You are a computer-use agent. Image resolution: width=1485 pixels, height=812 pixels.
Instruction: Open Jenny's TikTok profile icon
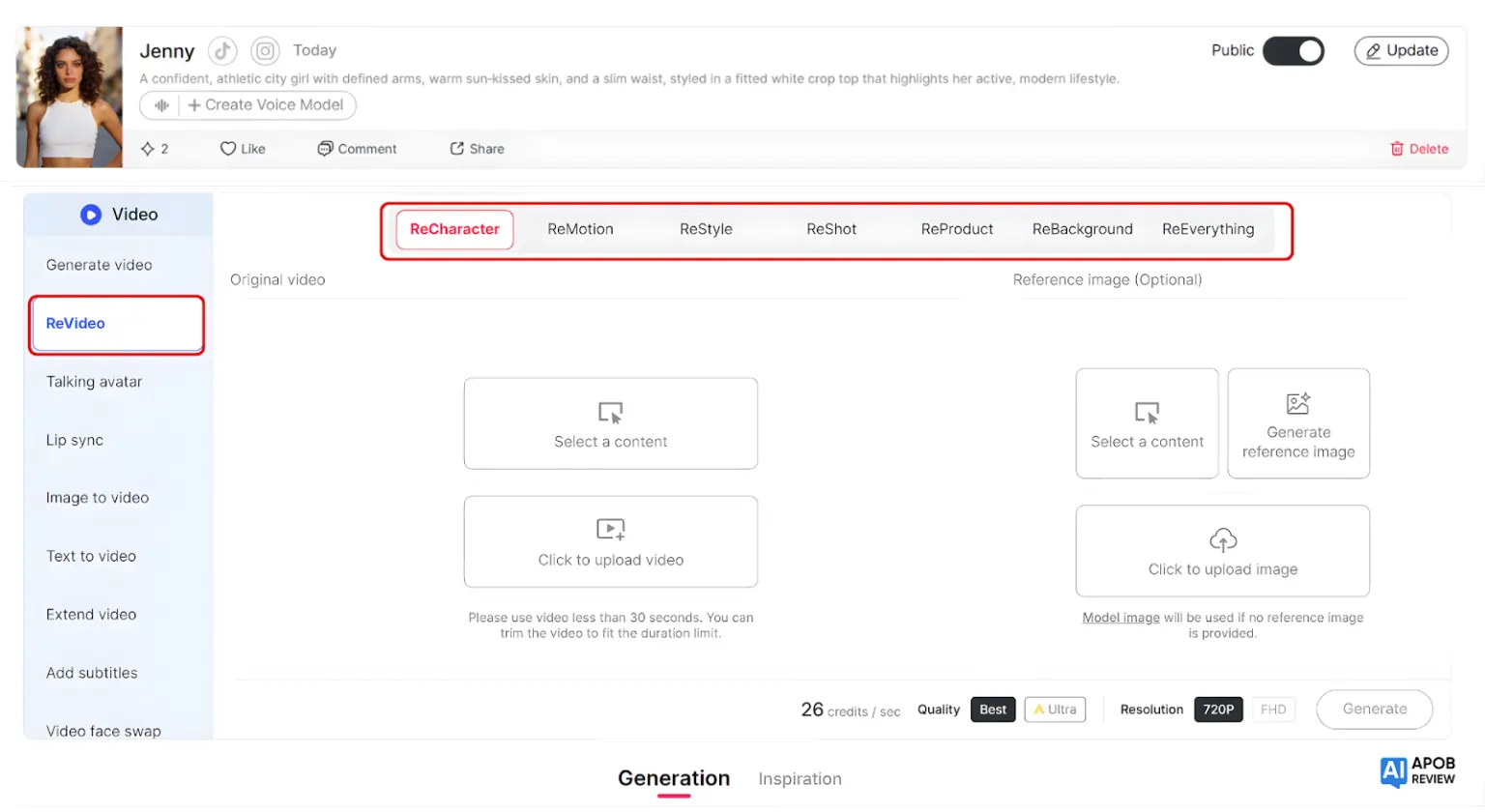(222, 50)
